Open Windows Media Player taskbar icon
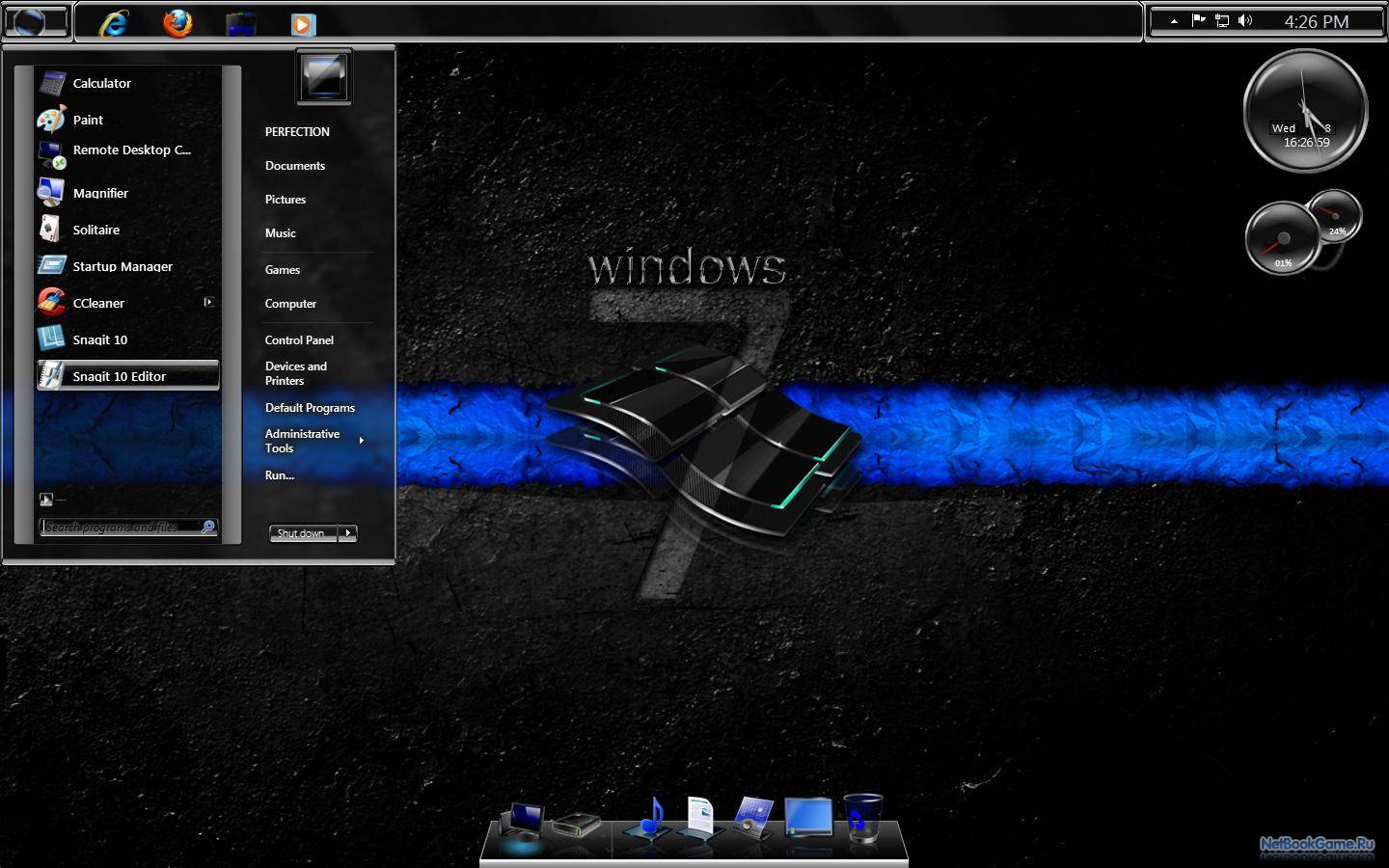Viewport: 1389px width, 868px height. coord(303,24)
